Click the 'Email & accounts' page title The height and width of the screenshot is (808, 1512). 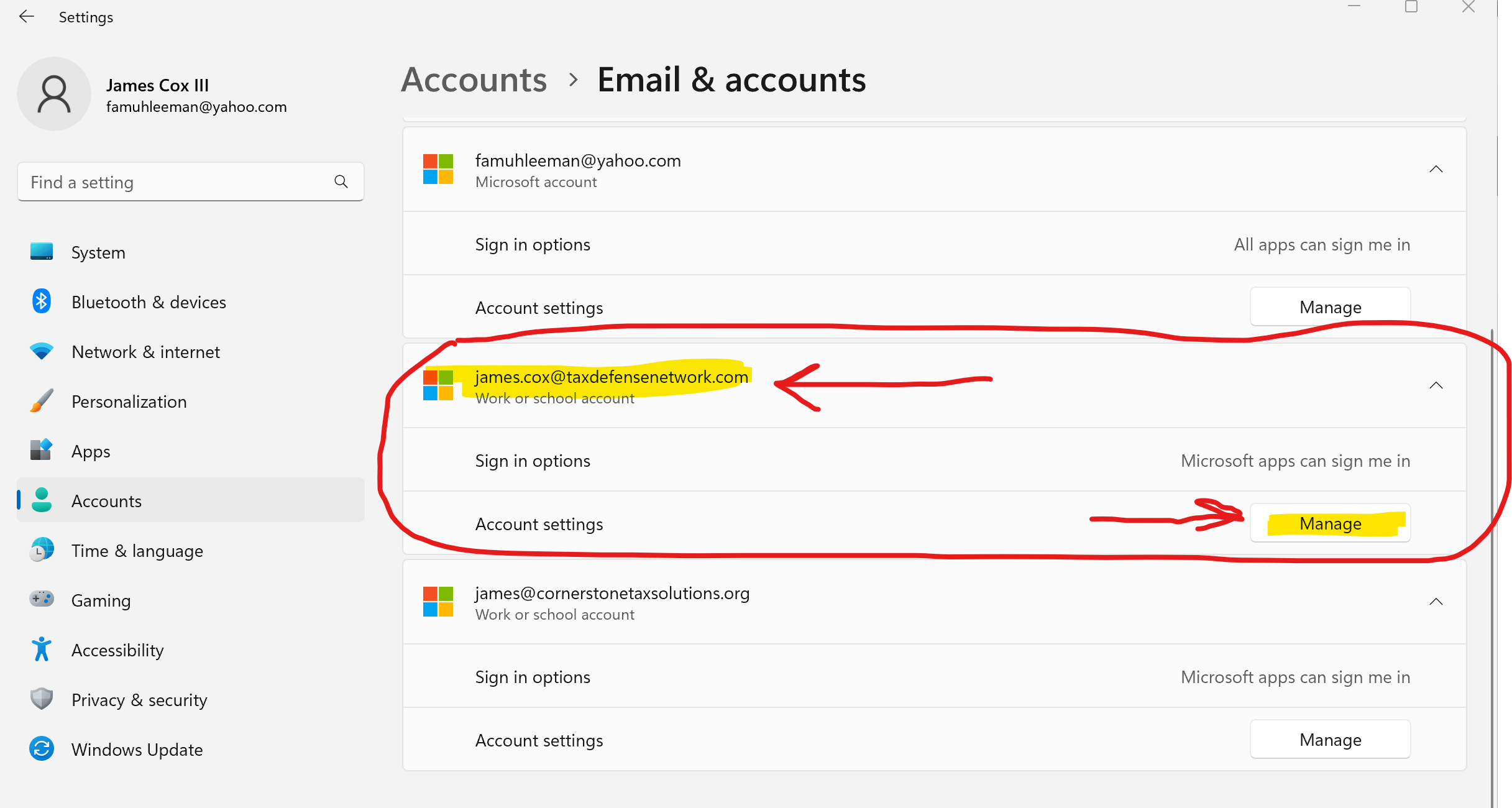coord(731,80)
